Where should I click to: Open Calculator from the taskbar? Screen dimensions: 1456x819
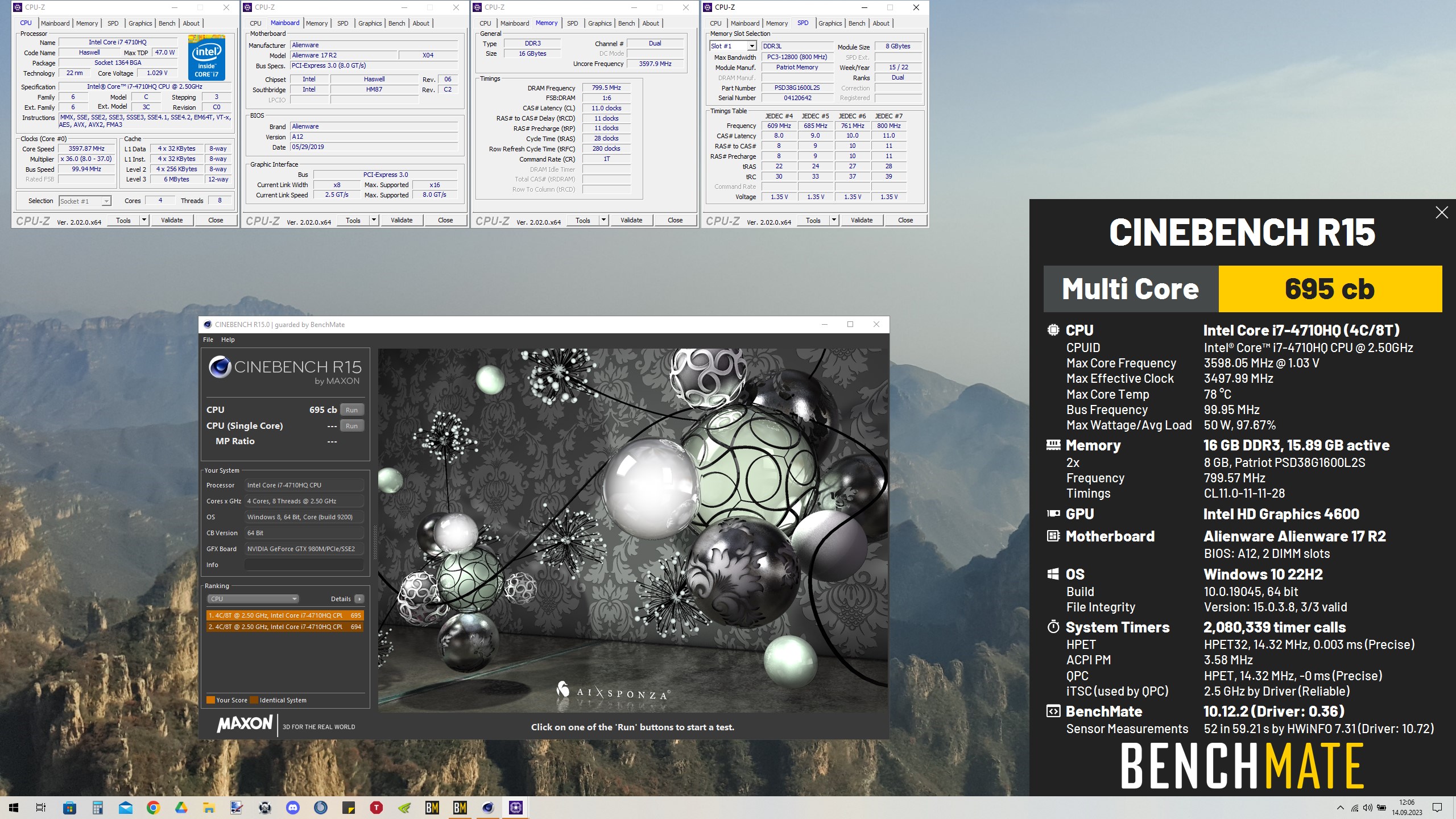point(97,808)
